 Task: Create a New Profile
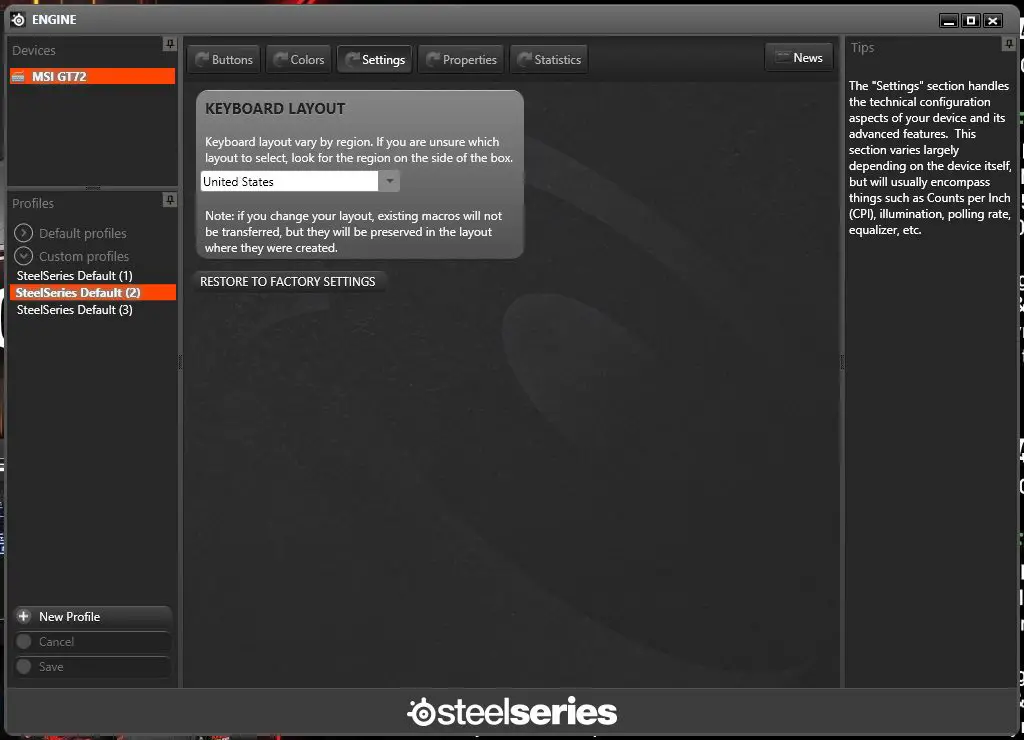[92, 617]
